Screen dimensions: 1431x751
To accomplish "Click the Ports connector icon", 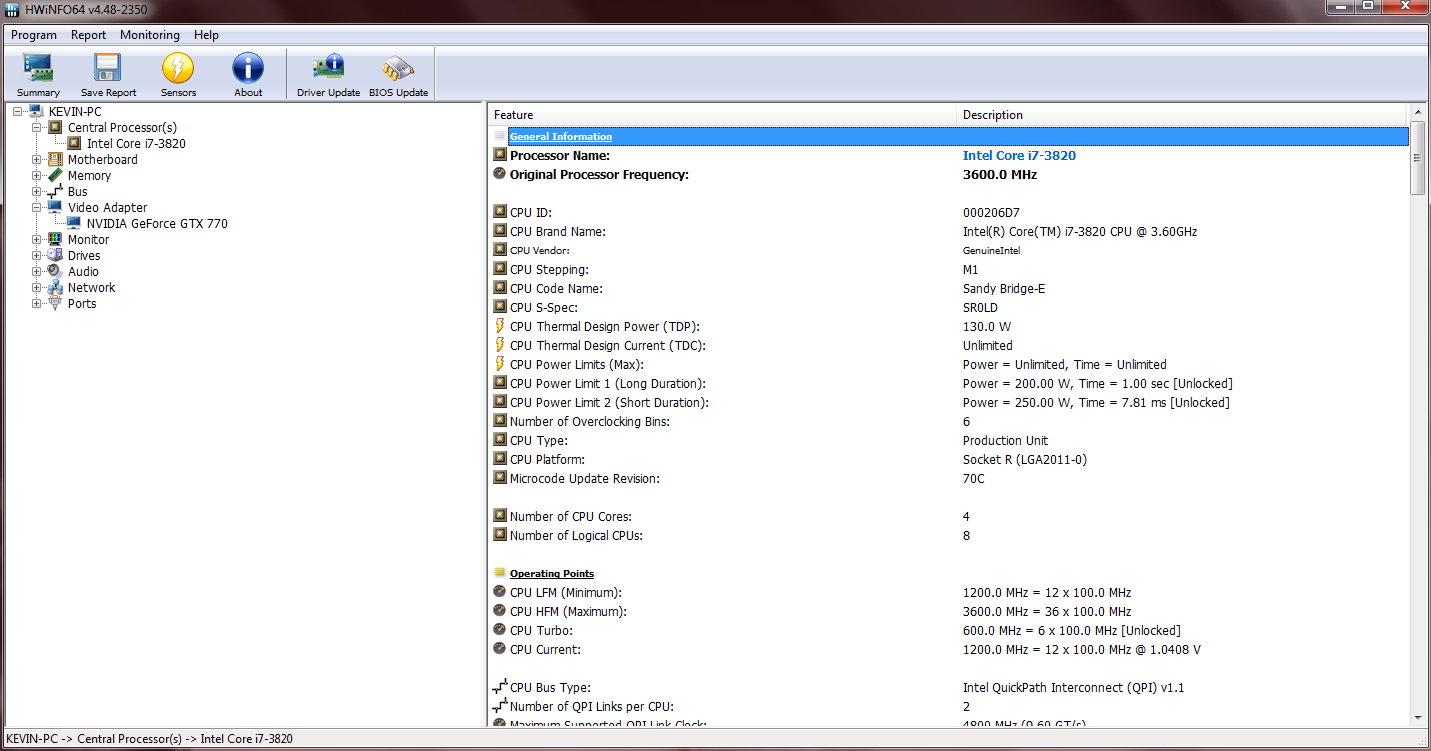I will [x=55, y=303].
